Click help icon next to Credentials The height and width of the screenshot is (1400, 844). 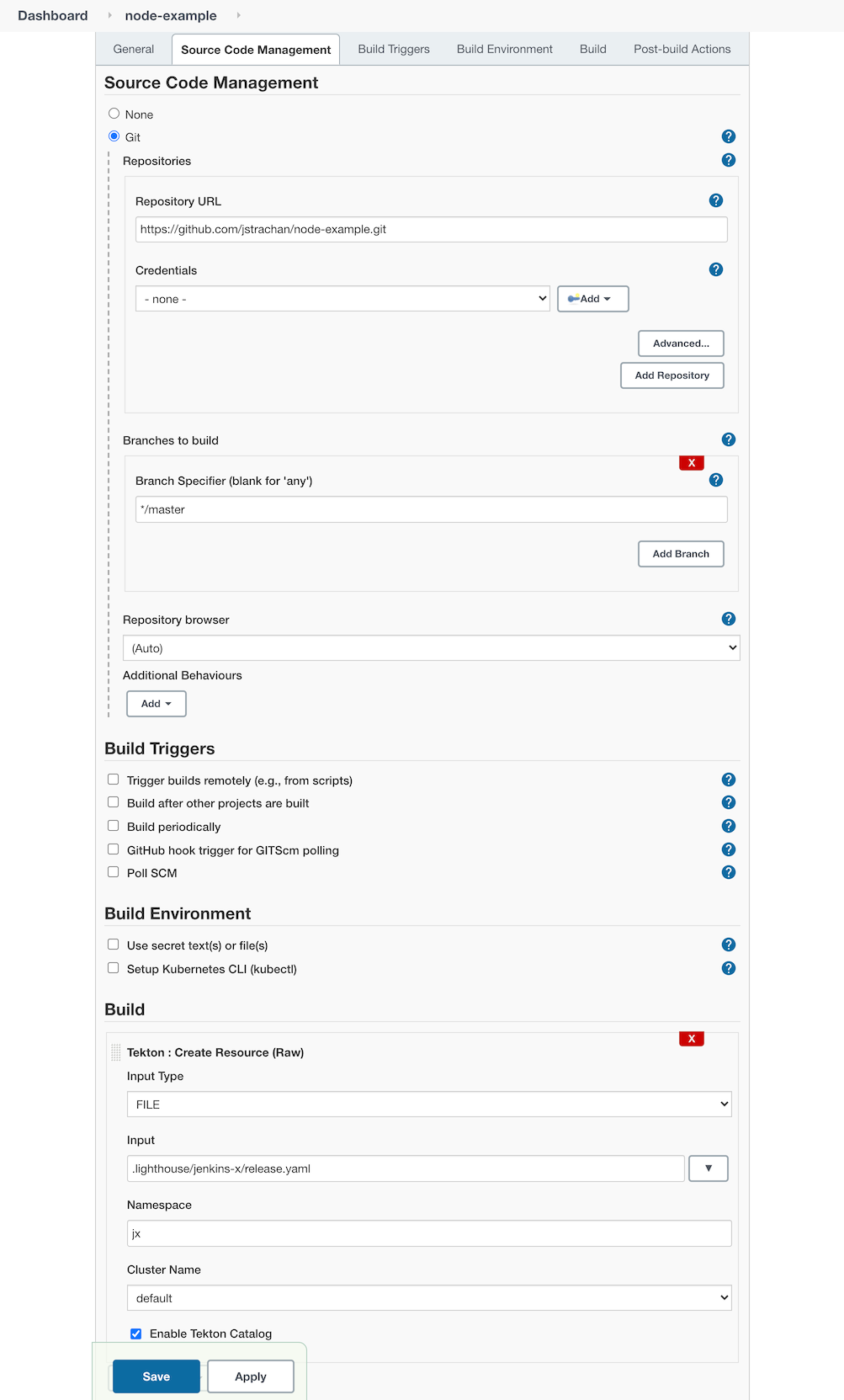(x=715, y=269)
